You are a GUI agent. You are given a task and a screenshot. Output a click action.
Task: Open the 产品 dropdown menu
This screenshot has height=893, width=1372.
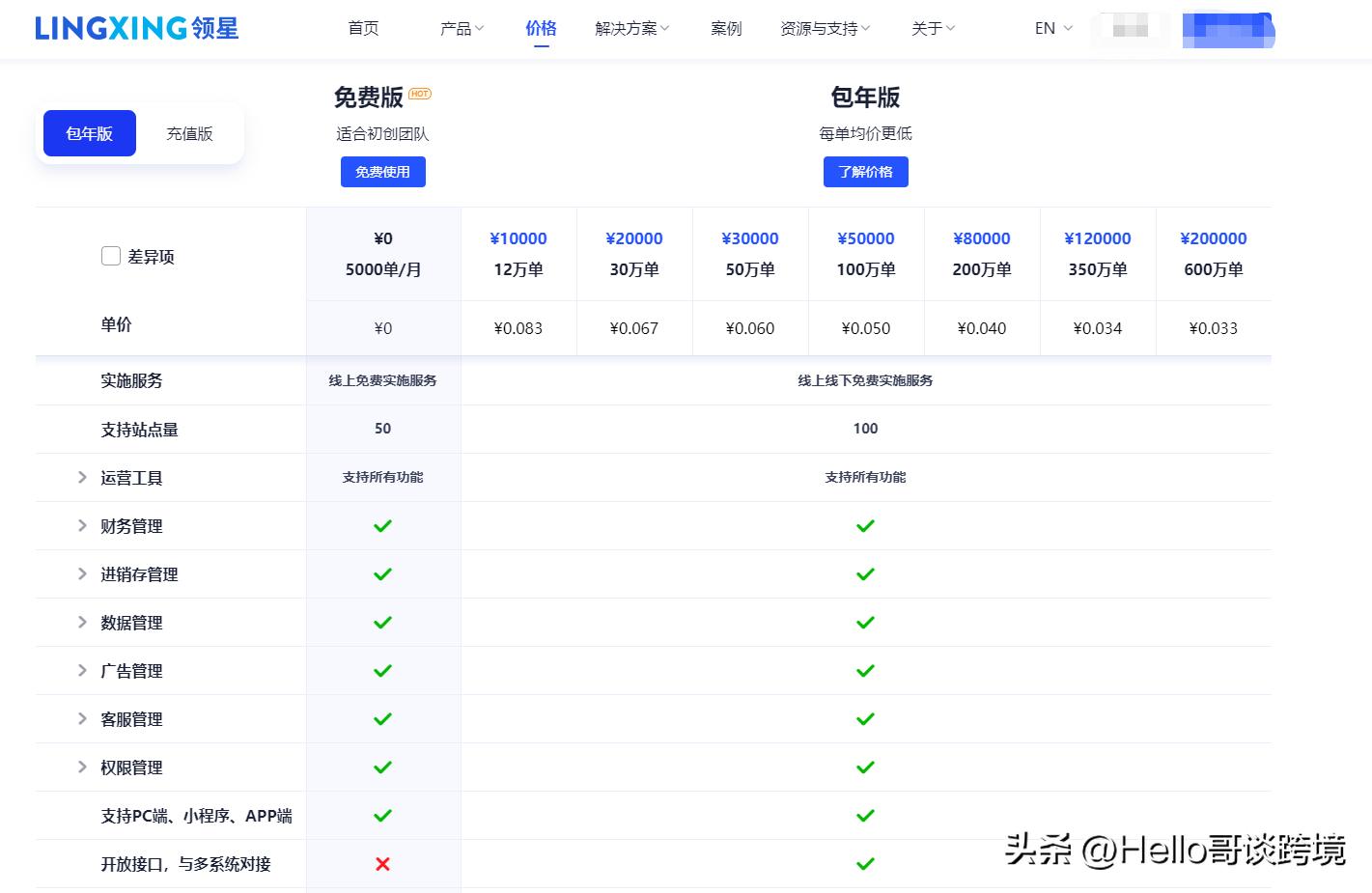pos(461,28)
